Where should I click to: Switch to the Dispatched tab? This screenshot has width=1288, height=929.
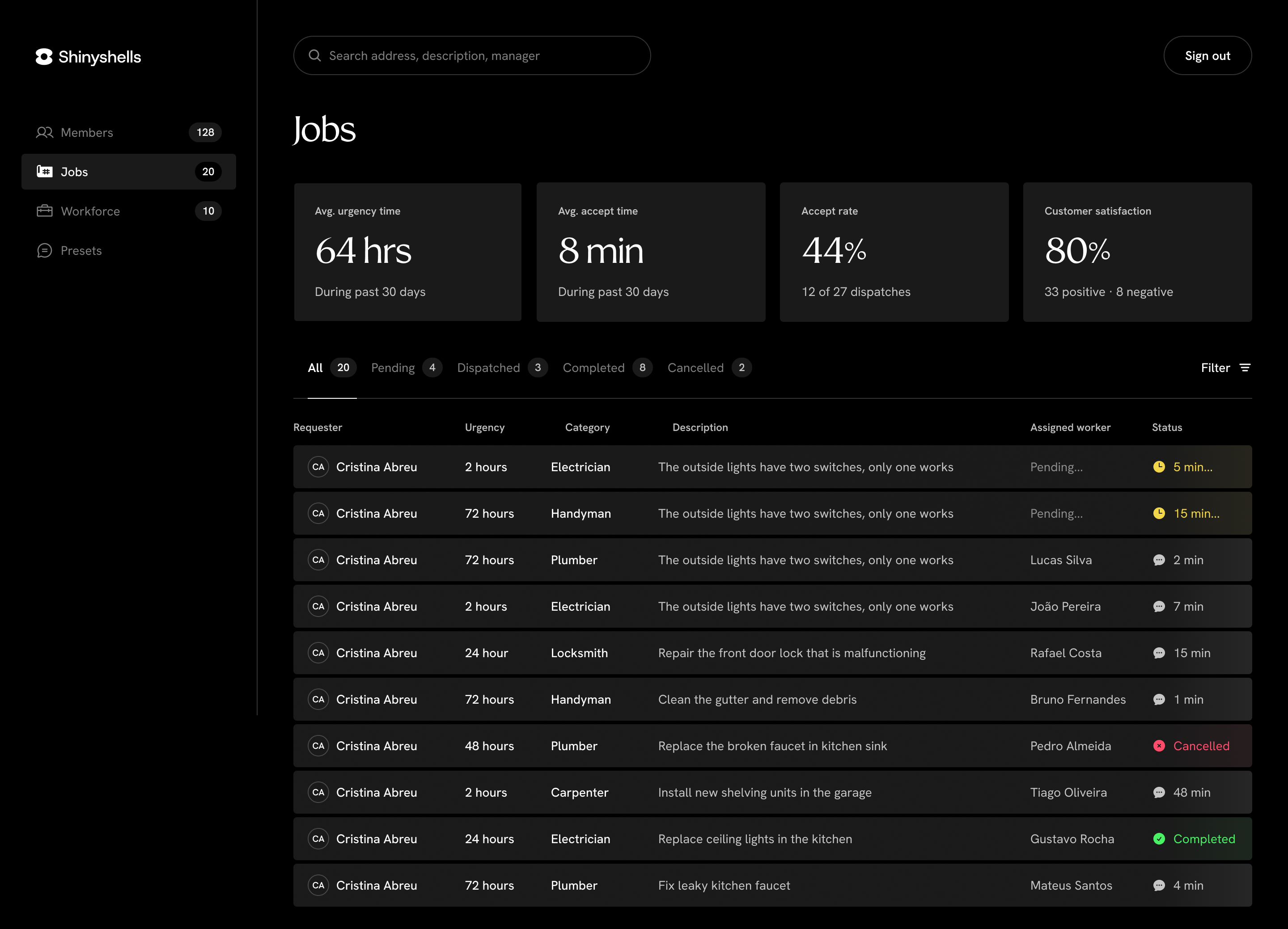(x=502, y=368)
